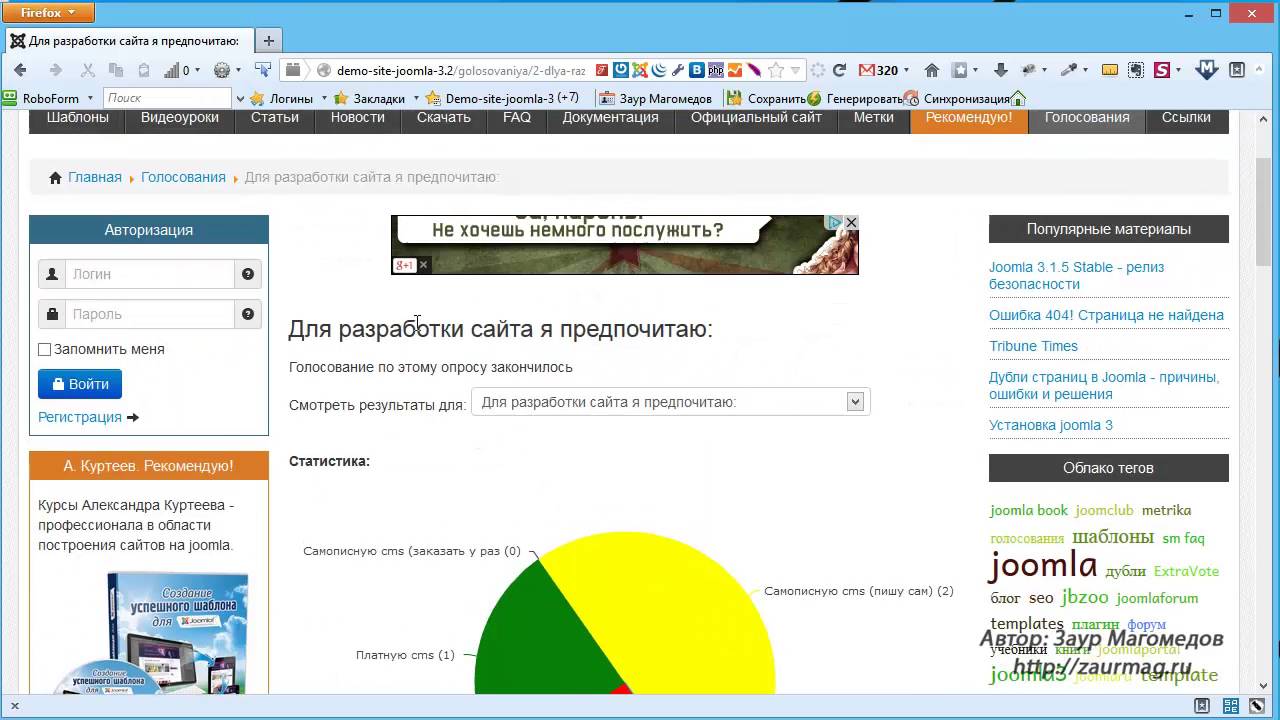Open the poll selection dropdown
The width and height of the screenshot is (1280, 720).
tap(670, 402)
